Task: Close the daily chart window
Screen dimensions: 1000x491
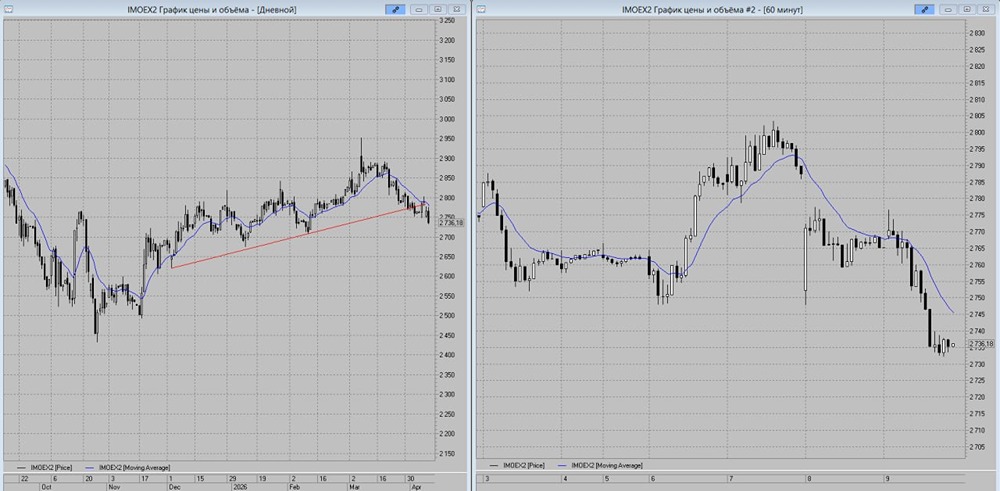Action: pyautogui.click(x=455, y=10)
